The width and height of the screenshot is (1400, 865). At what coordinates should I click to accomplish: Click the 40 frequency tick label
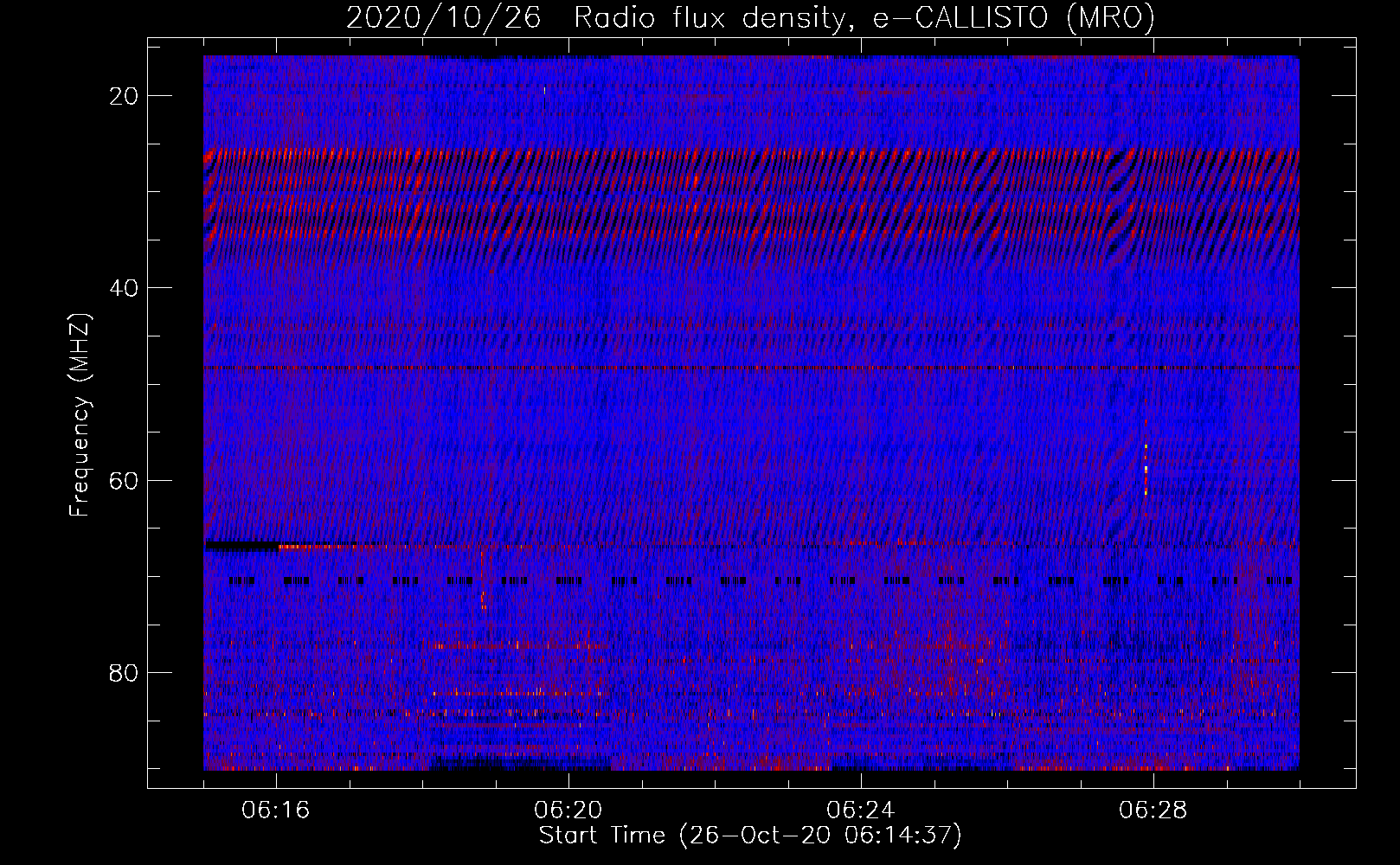tap(124, 288)
